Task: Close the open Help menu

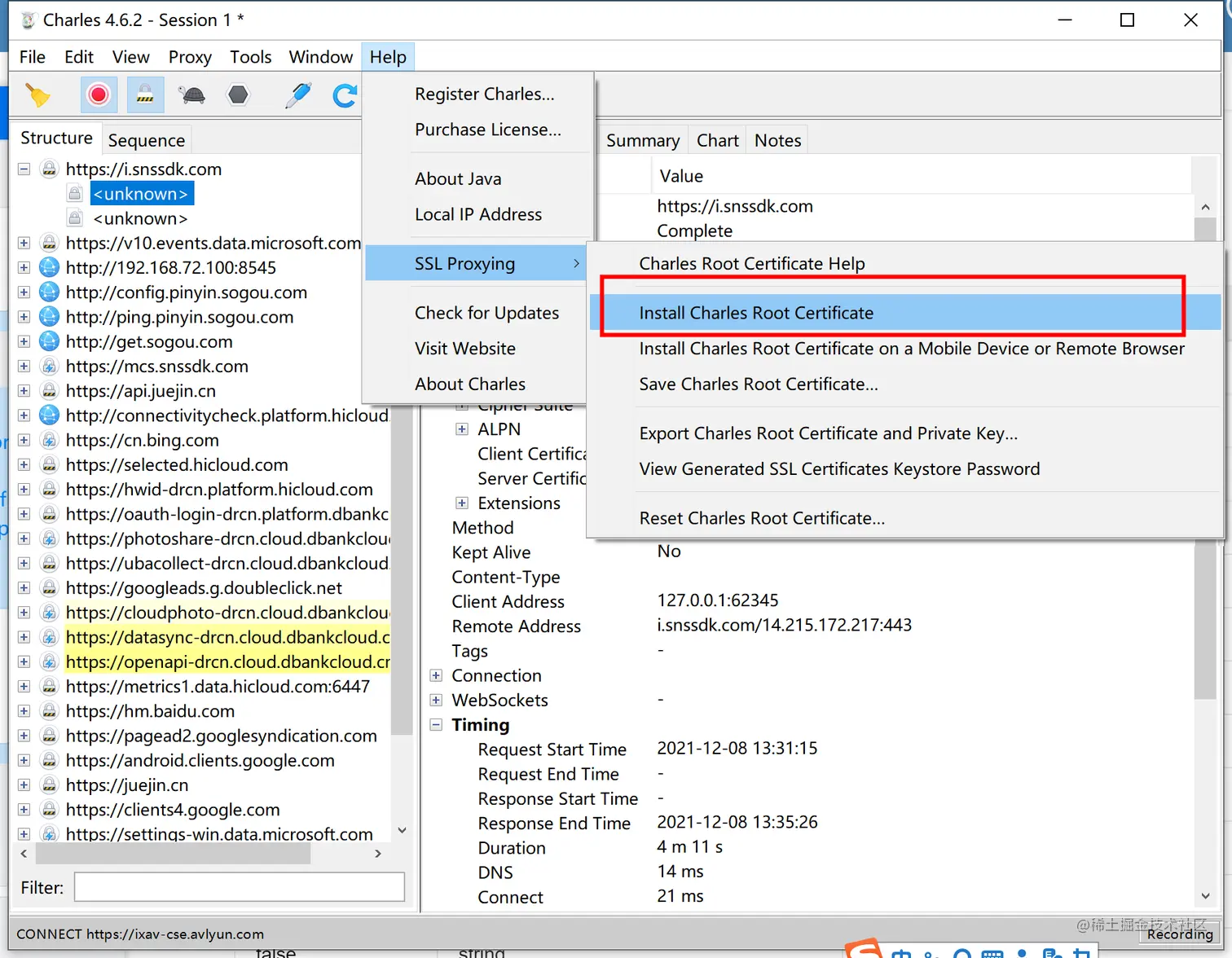Action: 388,57
